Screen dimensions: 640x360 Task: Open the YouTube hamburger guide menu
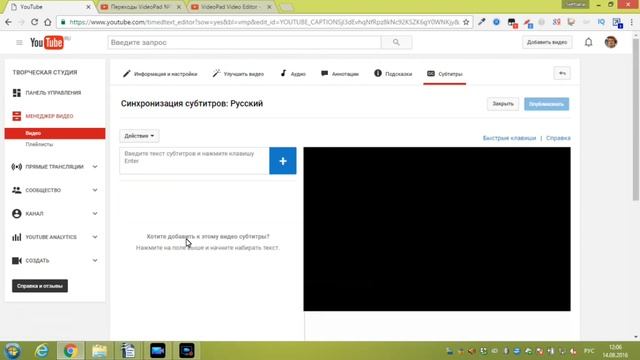click(19, 42)
